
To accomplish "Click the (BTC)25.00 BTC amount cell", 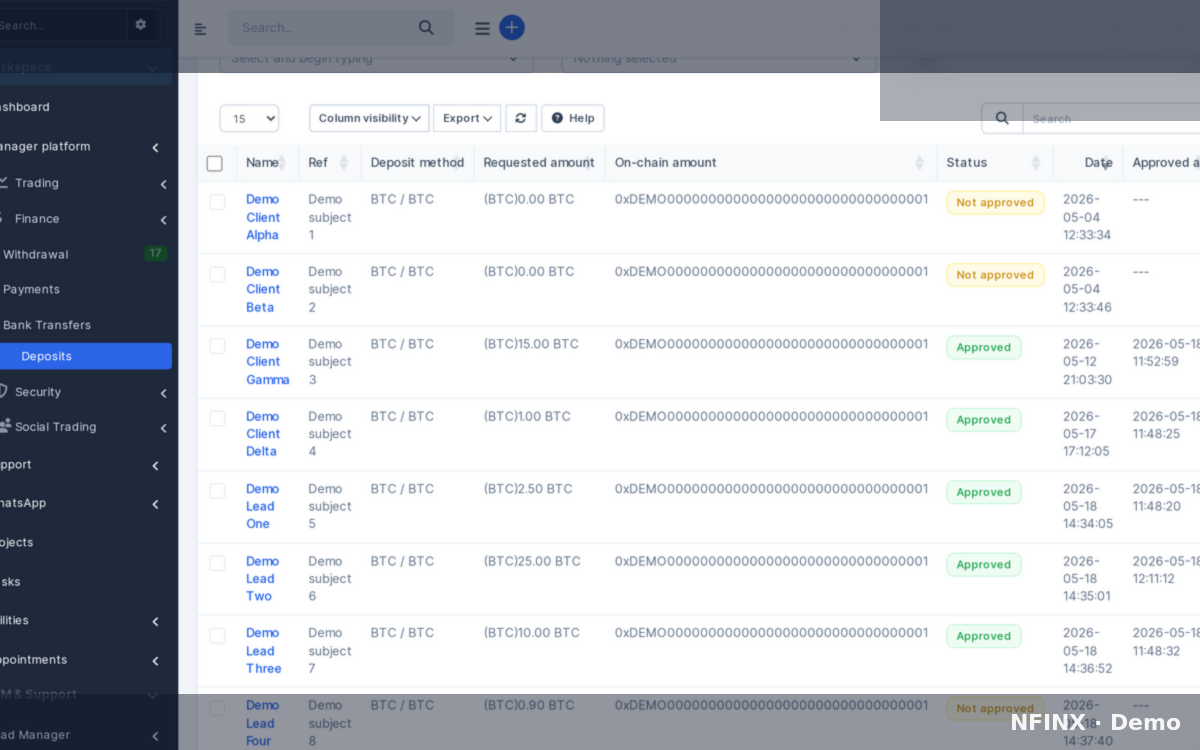I will (x=532, y=561).
